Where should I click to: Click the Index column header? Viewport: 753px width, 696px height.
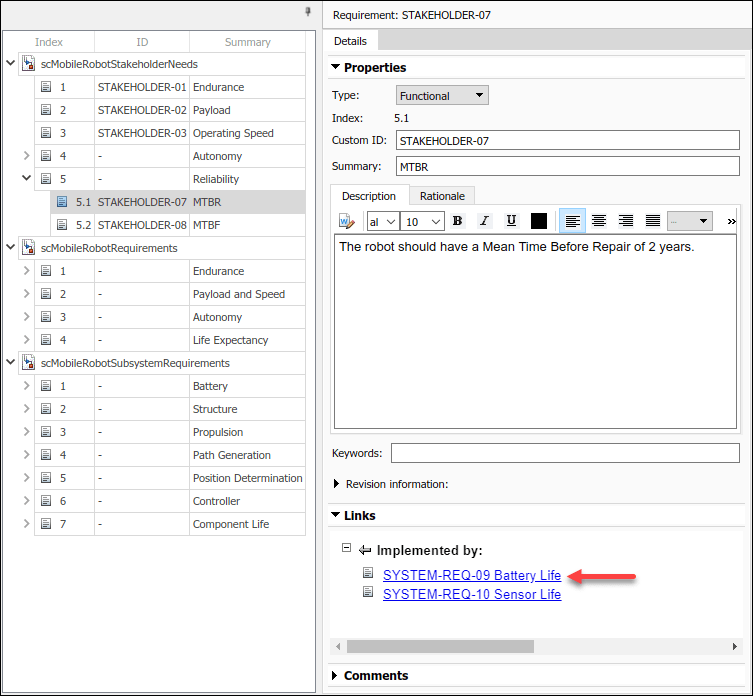pos(49,42)
